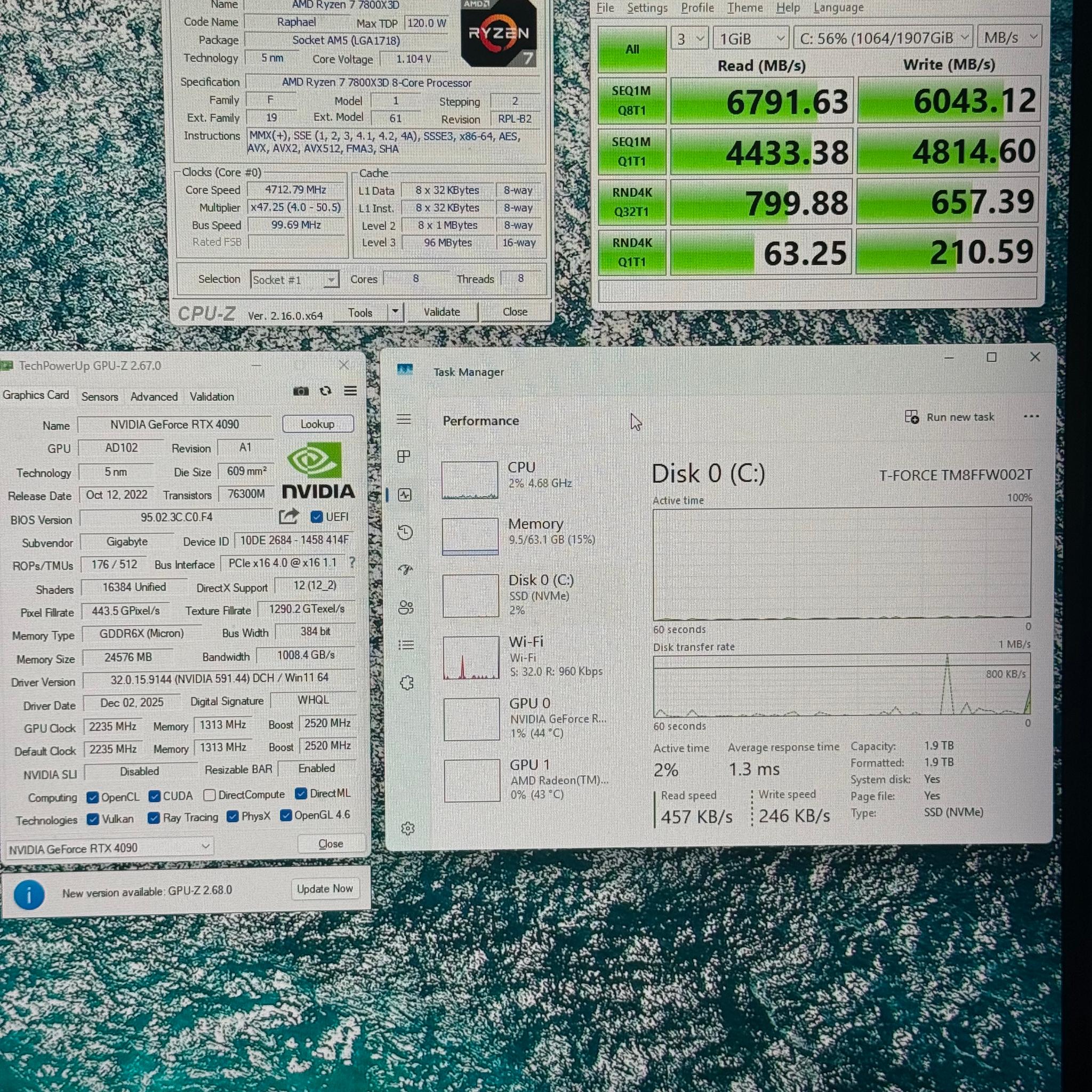Open the GPU selection dropdown in GPU-Z
This screenshot has width=1092, height=1092.
click(x=110, y=848)
